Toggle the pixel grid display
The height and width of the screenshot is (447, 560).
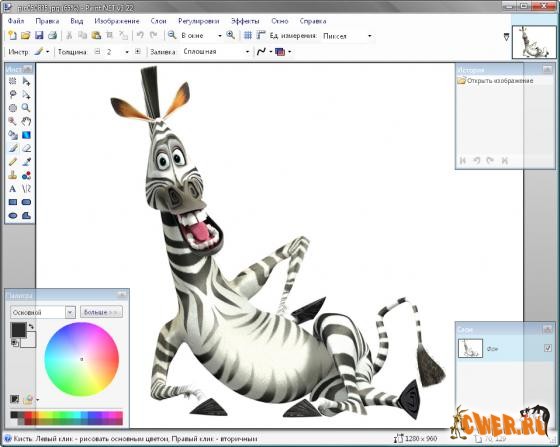coord(248,35)
